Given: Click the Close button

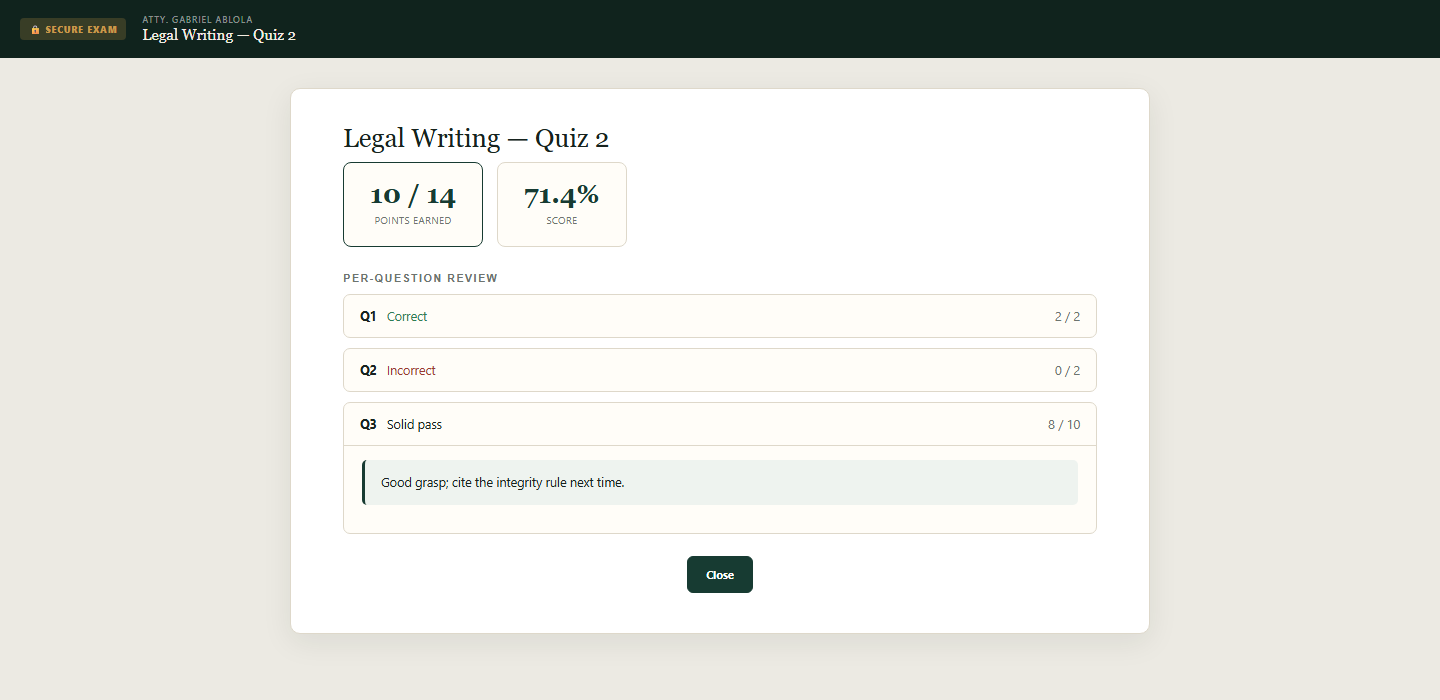Looking at the screenshot, I should 720,575.
